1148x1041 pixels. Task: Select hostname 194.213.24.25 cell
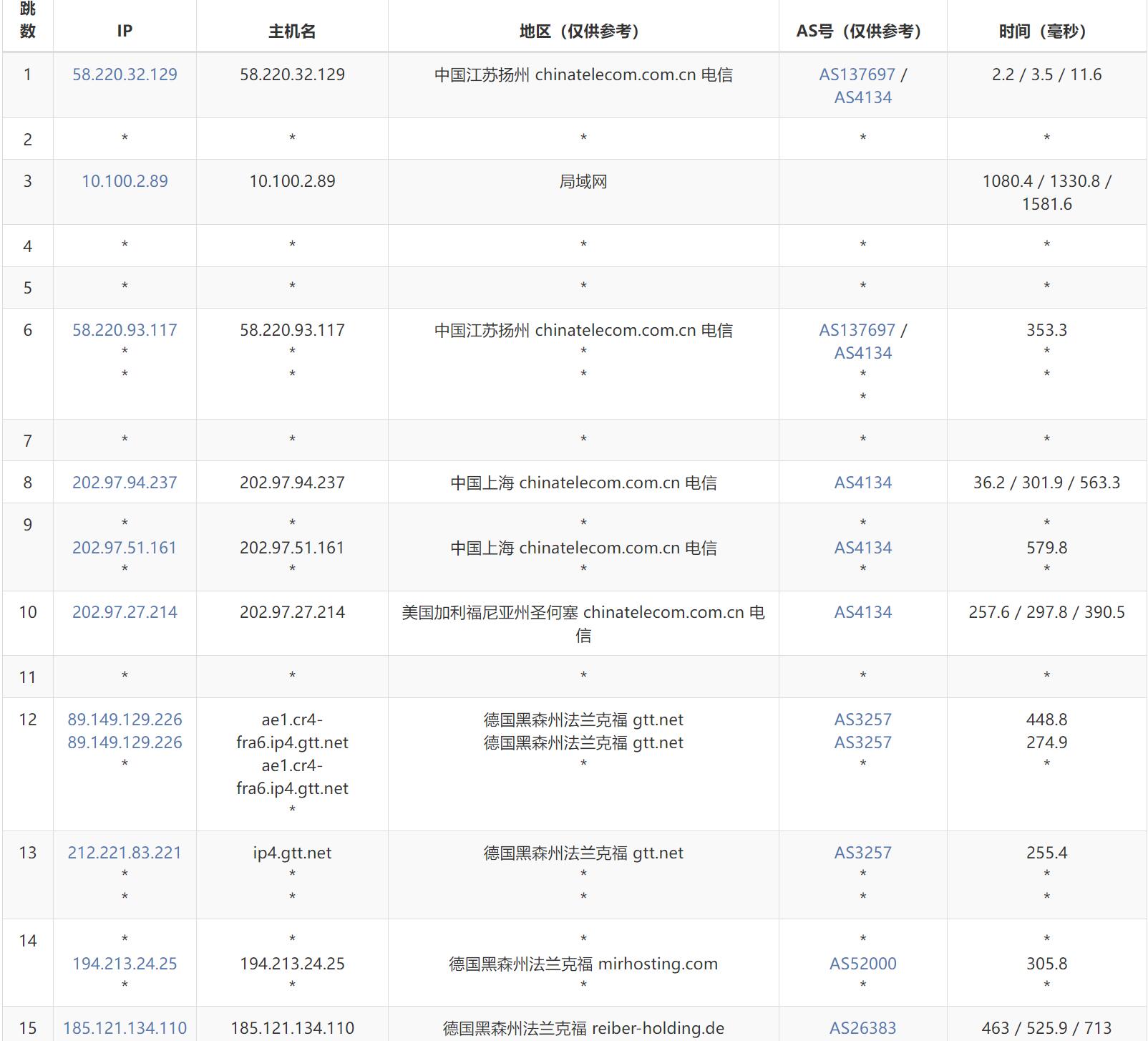coord(292,964)
